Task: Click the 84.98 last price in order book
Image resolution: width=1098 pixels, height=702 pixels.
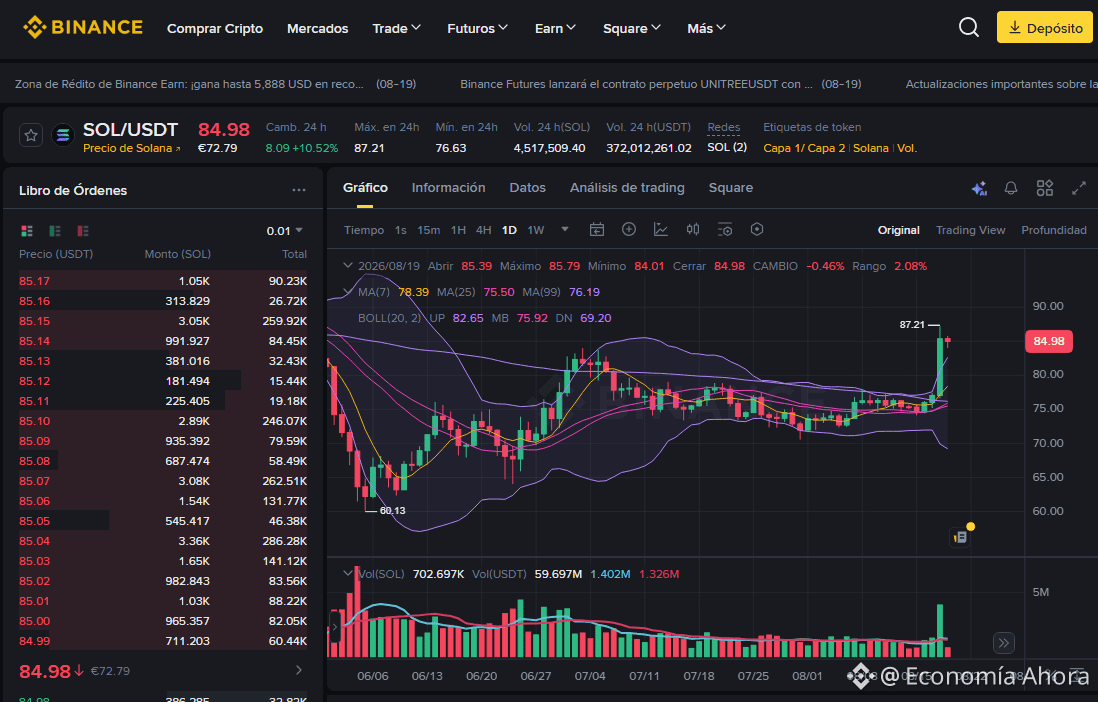Action: (x=44, y=671)
